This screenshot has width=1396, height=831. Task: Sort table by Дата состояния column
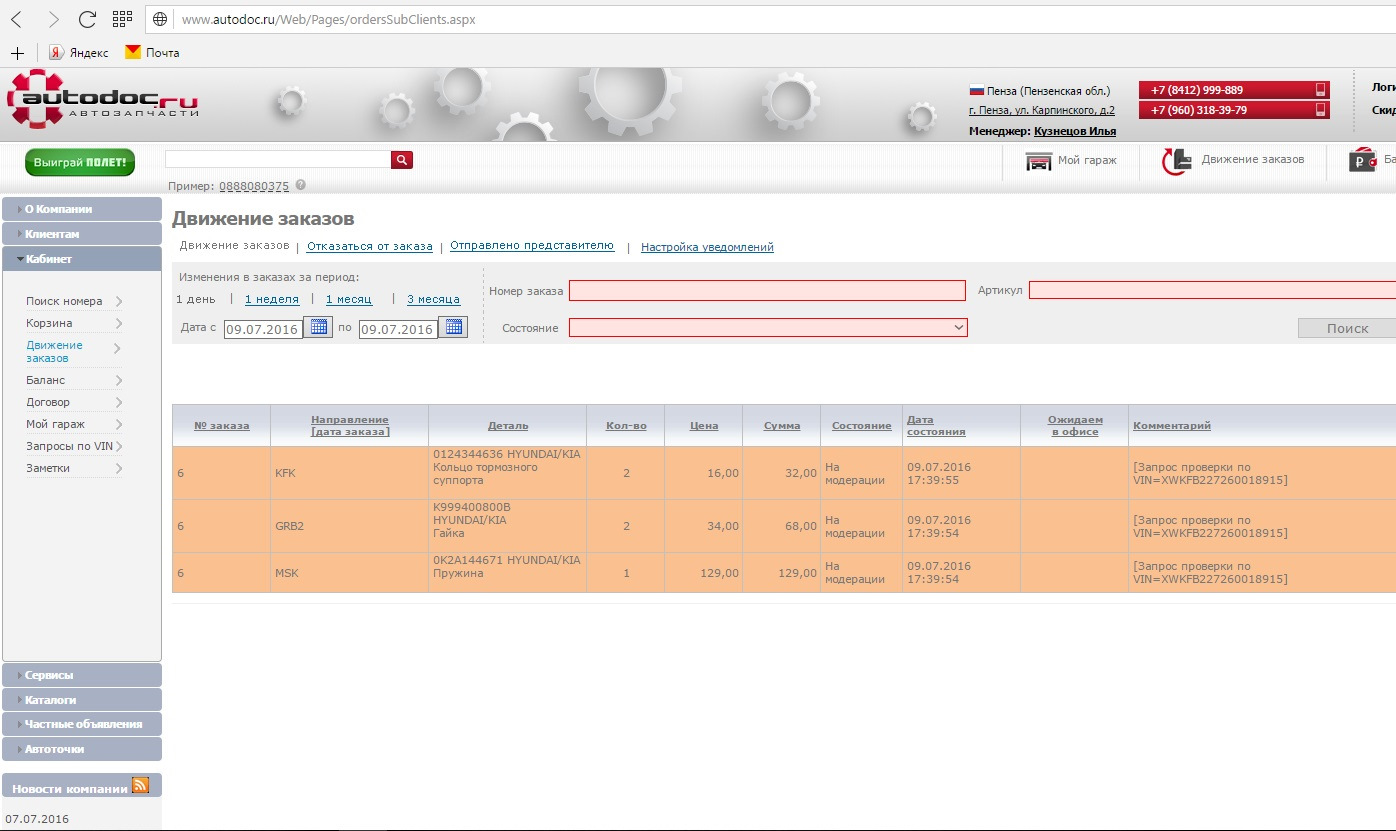tap(936, 425)
